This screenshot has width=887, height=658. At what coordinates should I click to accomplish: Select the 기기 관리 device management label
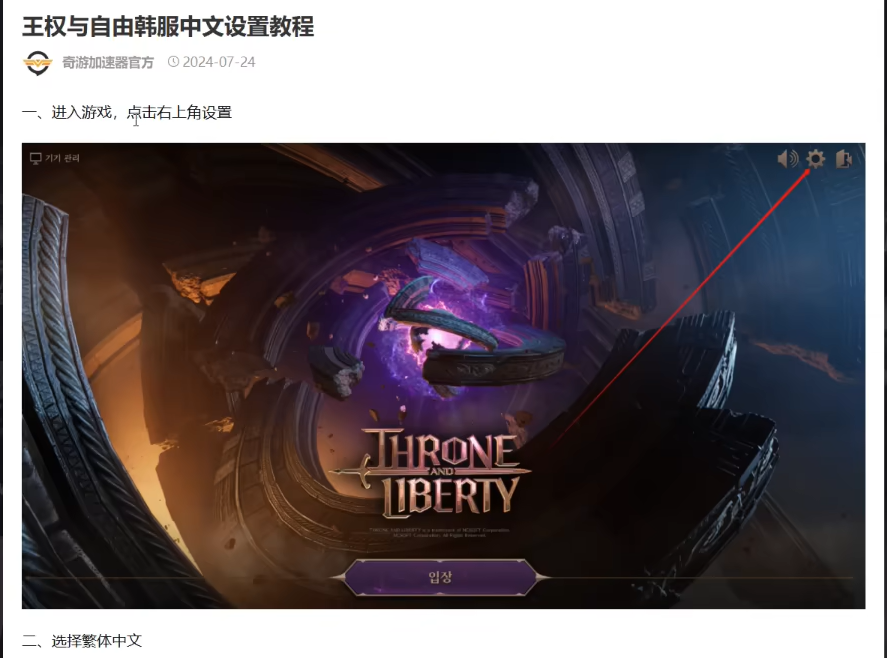[62, 158]
